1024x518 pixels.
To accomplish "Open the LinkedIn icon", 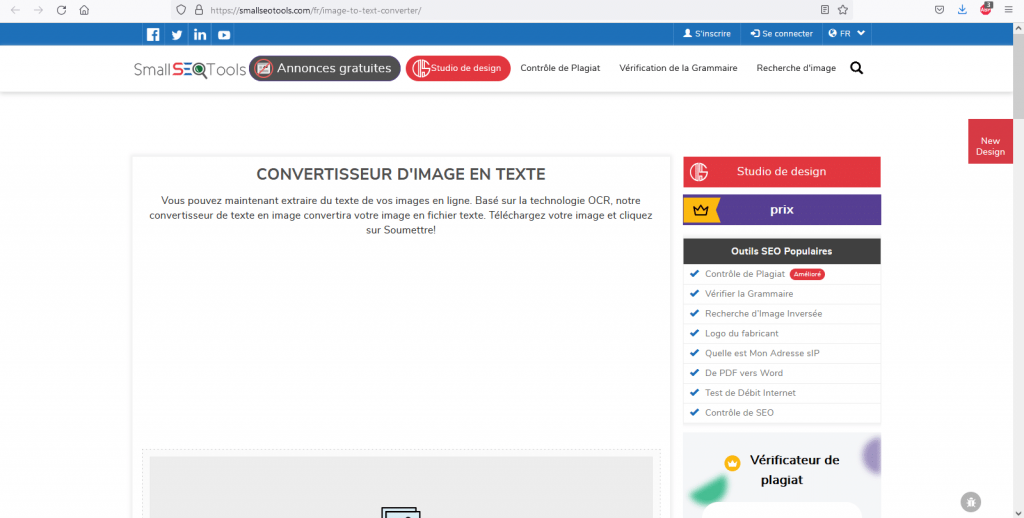I will (200, 34).
